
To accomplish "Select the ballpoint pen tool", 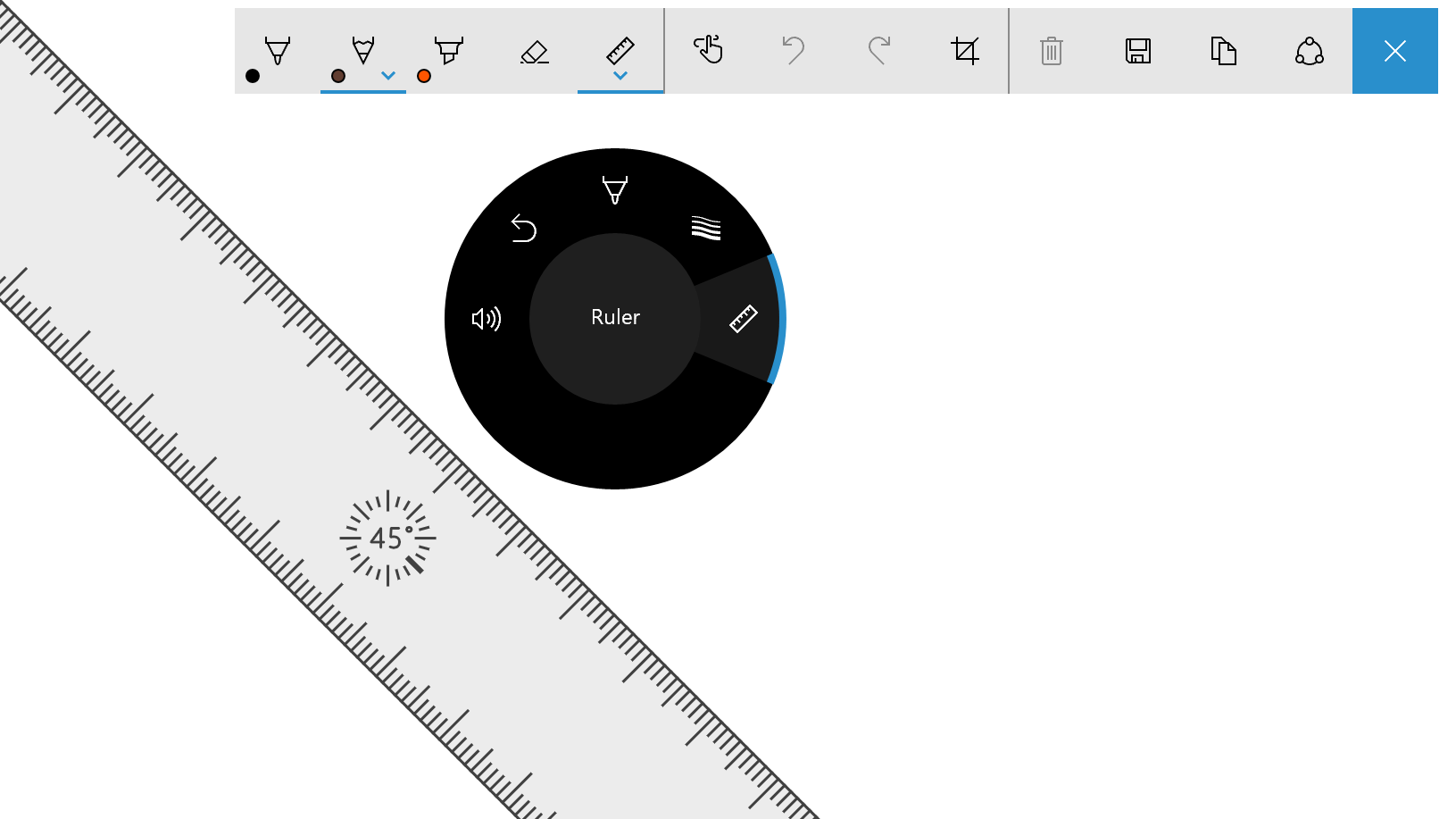I will 278,50.
